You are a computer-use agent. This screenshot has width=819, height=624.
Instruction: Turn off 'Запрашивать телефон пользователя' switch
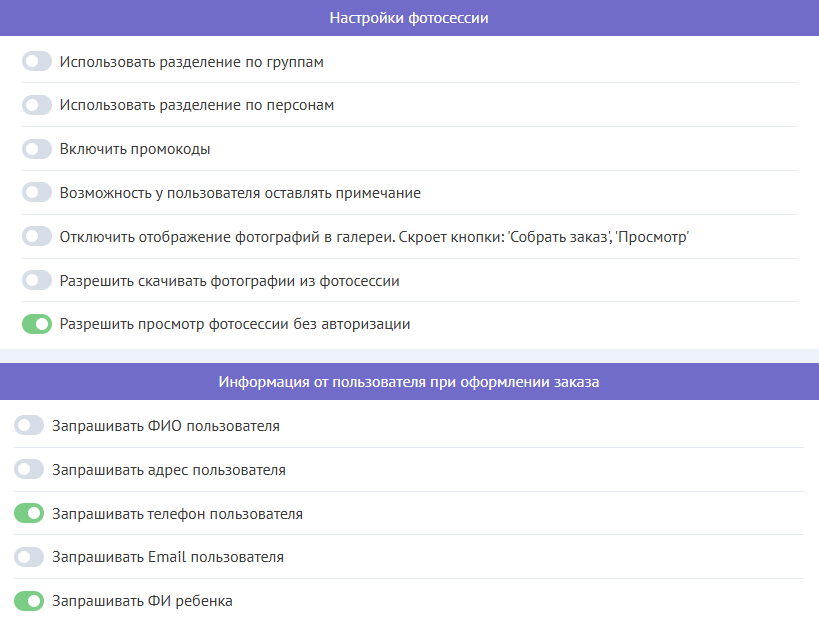point(29,514)
